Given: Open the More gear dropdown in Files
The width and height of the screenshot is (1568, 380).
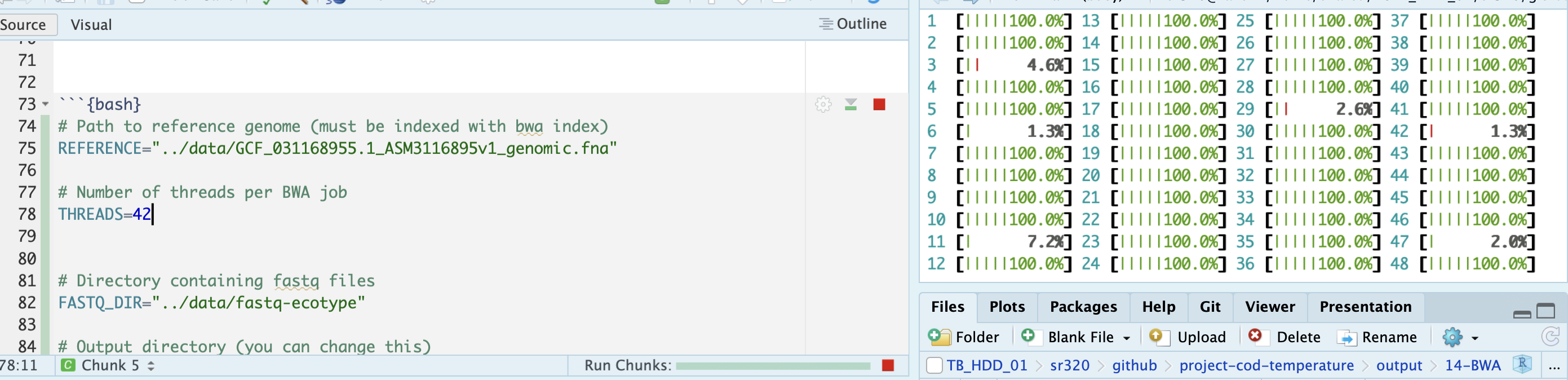Looking at the screenshot, I should 1460,337.
